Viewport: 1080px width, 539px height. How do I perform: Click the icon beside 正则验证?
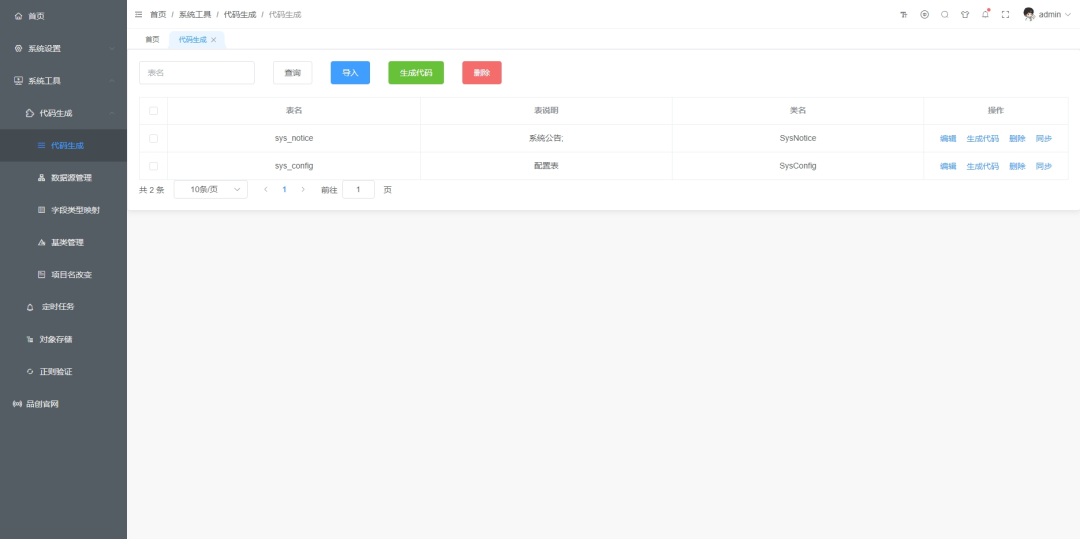(30, 372)
